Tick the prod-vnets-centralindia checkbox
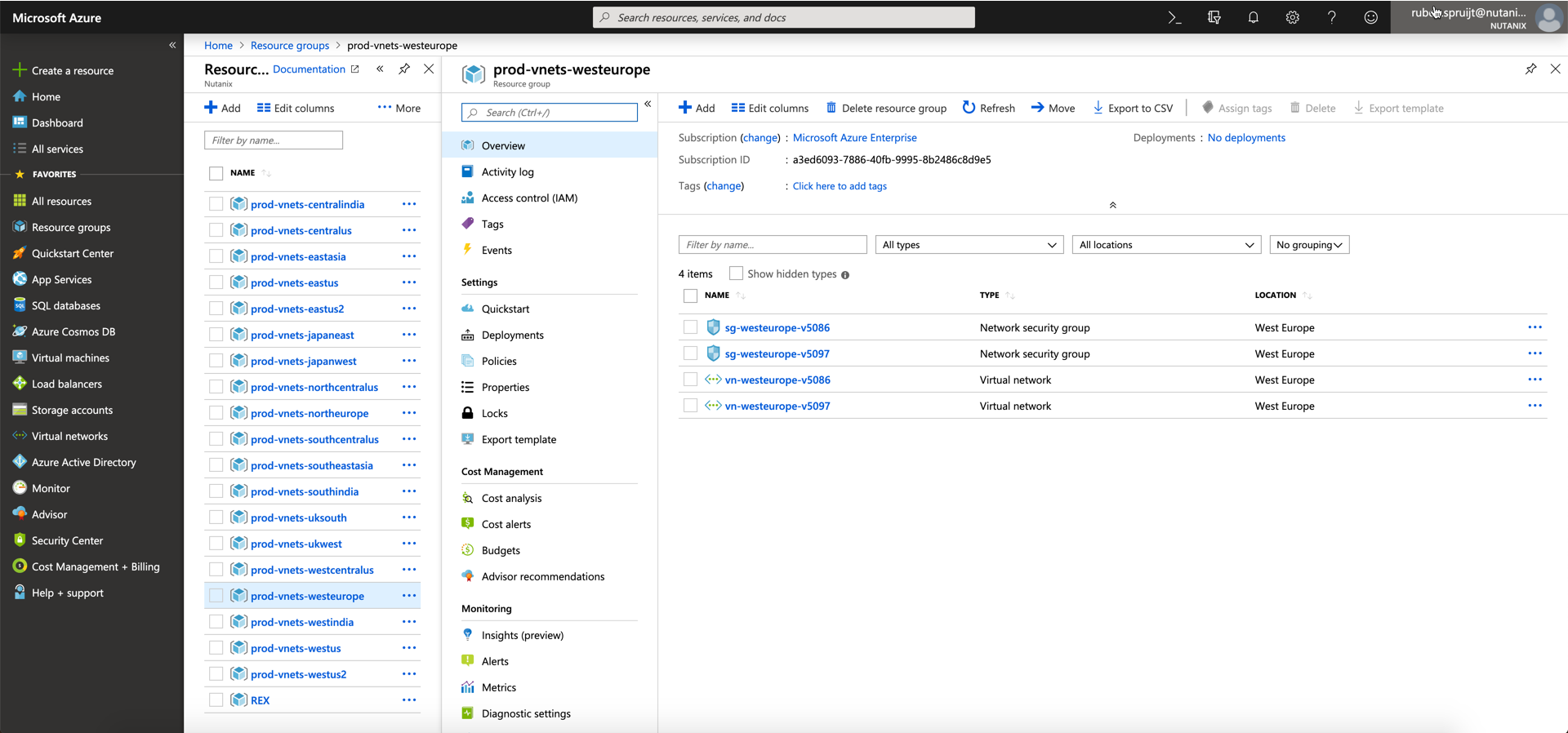This screenshot has width=1568, height=733. [x=216, y=204]
